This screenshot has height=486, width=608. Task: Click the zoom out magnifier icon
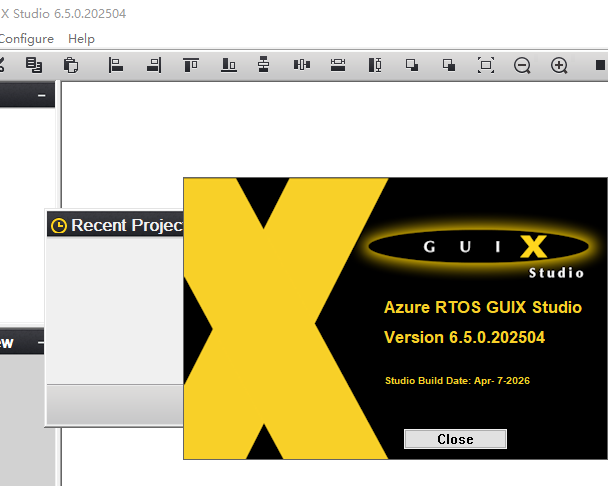coord(522,65)
